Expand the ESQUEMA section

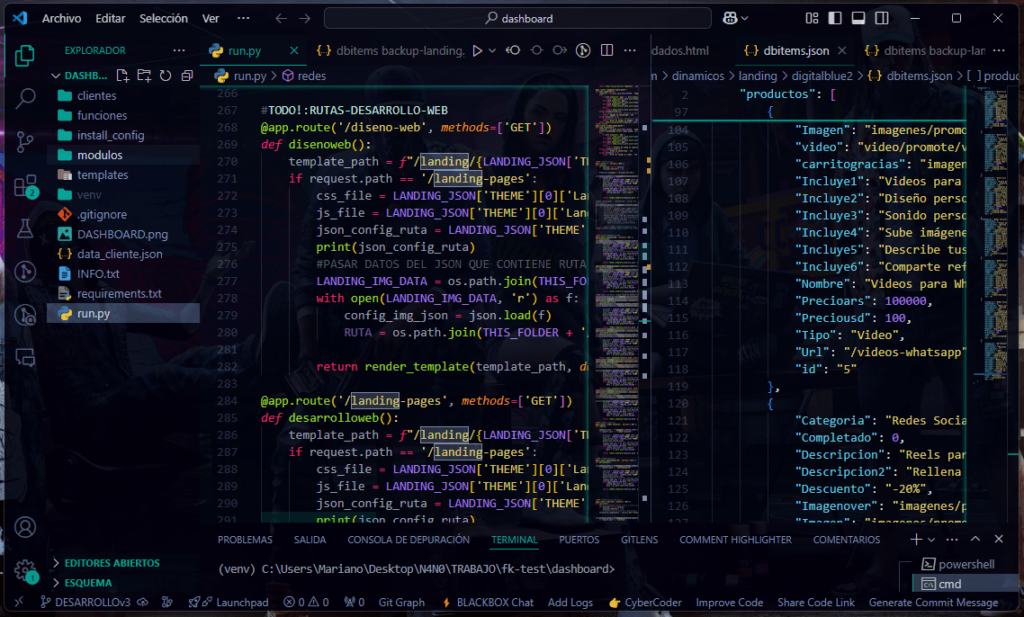(x=88, y=582)
